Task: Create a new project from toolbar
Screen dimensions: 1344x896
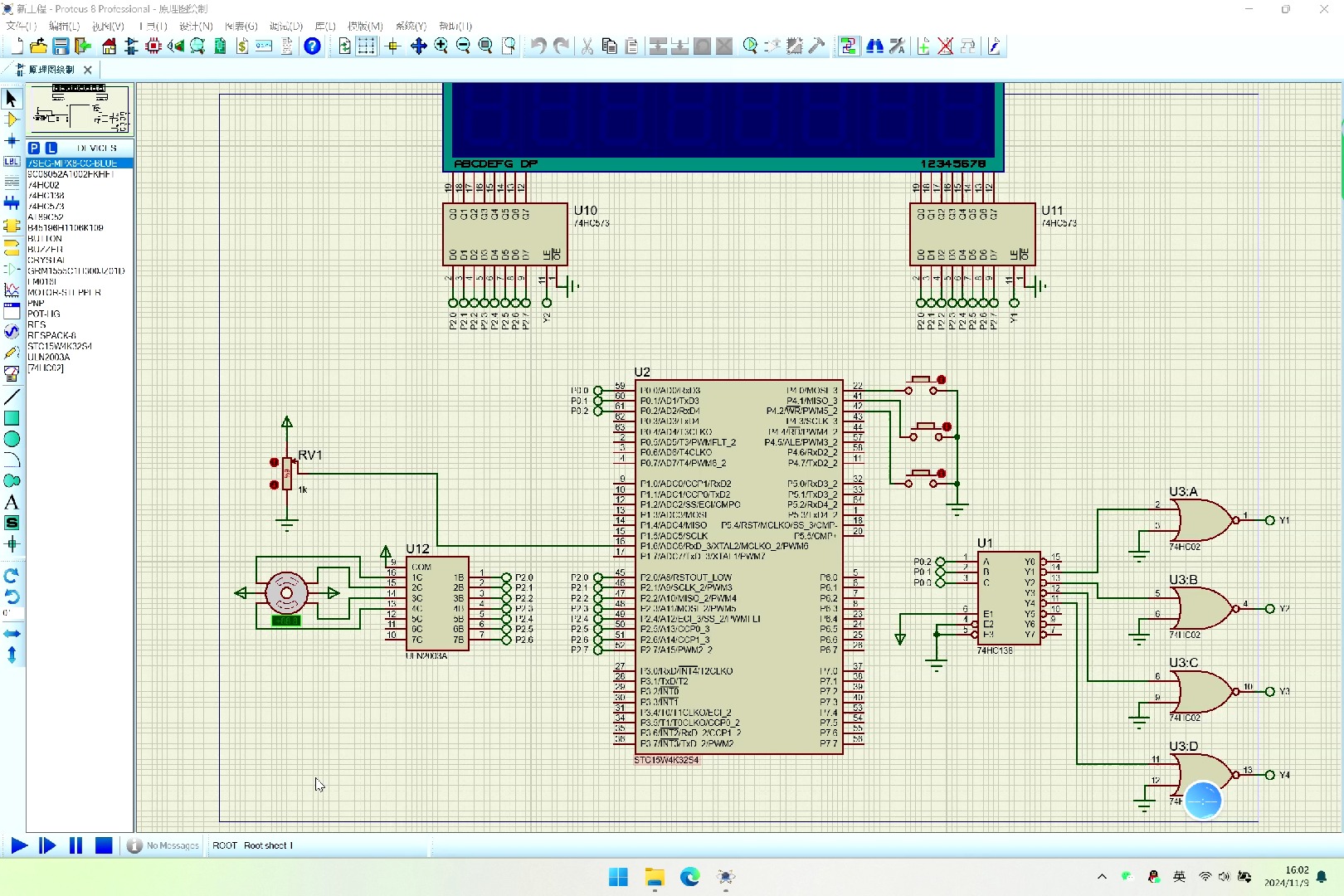Action: [16, 46]
